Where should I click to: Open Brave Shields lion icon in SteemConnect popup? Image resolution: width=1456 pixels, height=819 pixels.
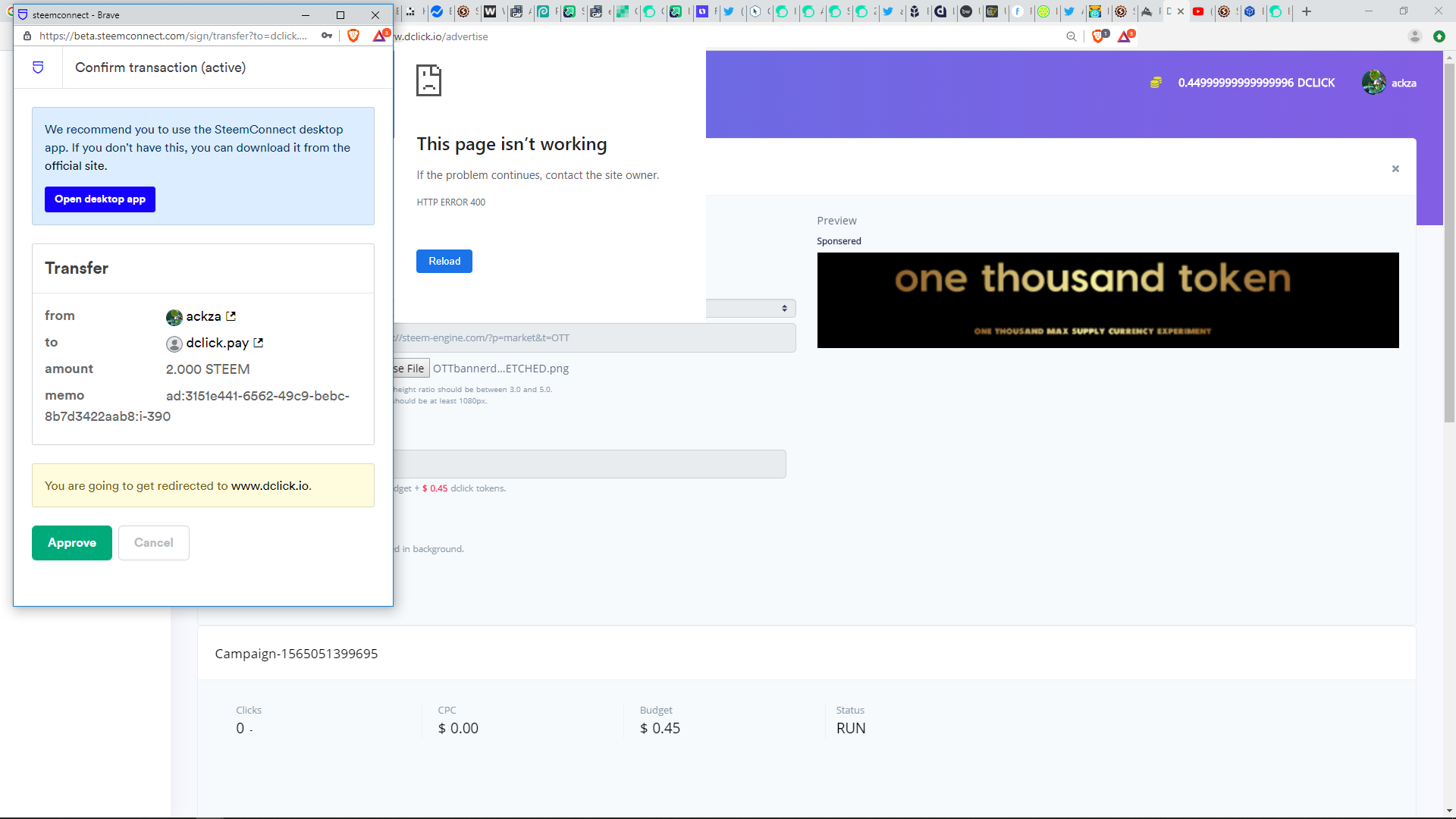pyautogui.click(x=353, y=36)
